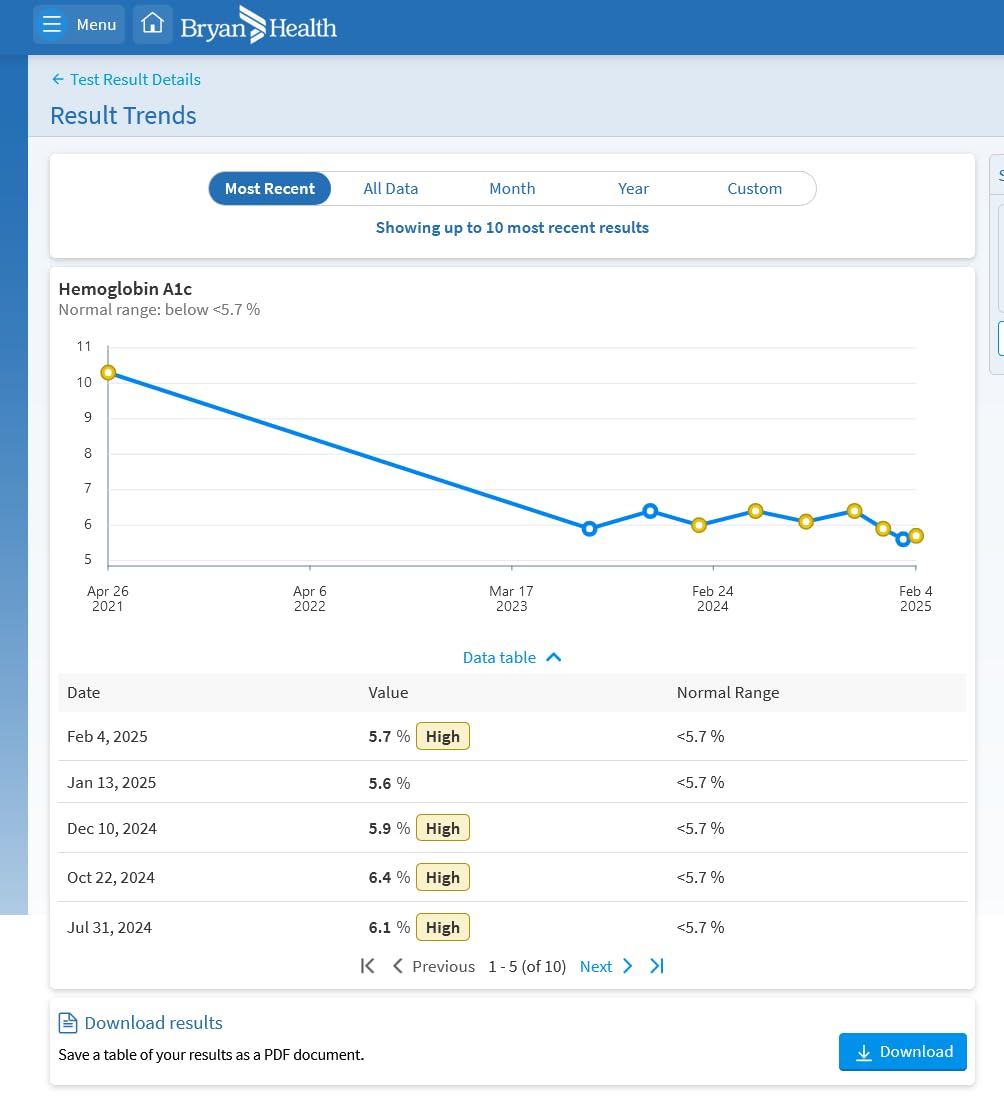This screenshot has height=1099, width=1004.
Task: Switch to the Year view tab
Action: coord(633,189)
